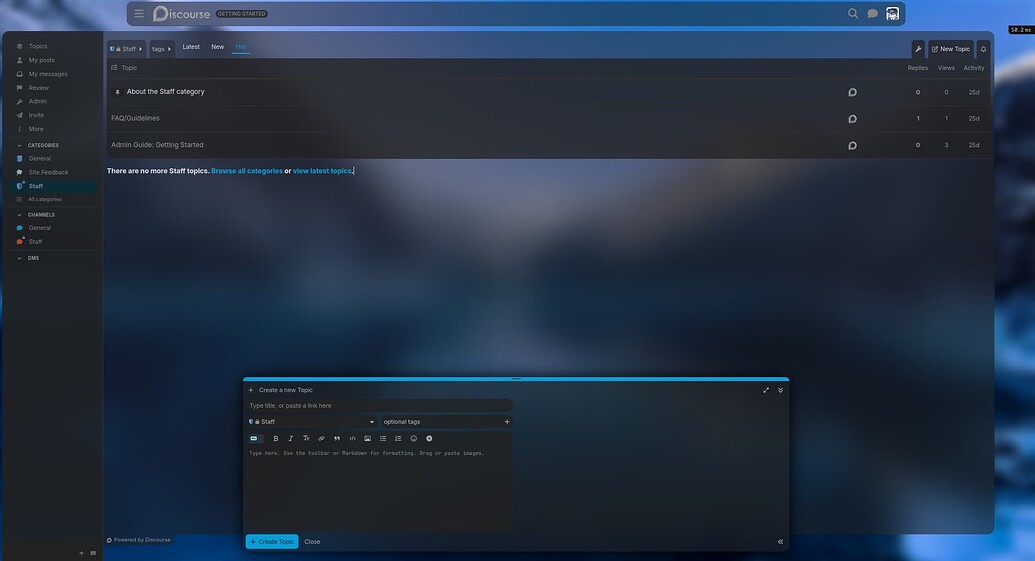This screenshot has height=561, width=1035.
Task: Click the blockquote icon in composer toolbar
Action: pos(337,438)
